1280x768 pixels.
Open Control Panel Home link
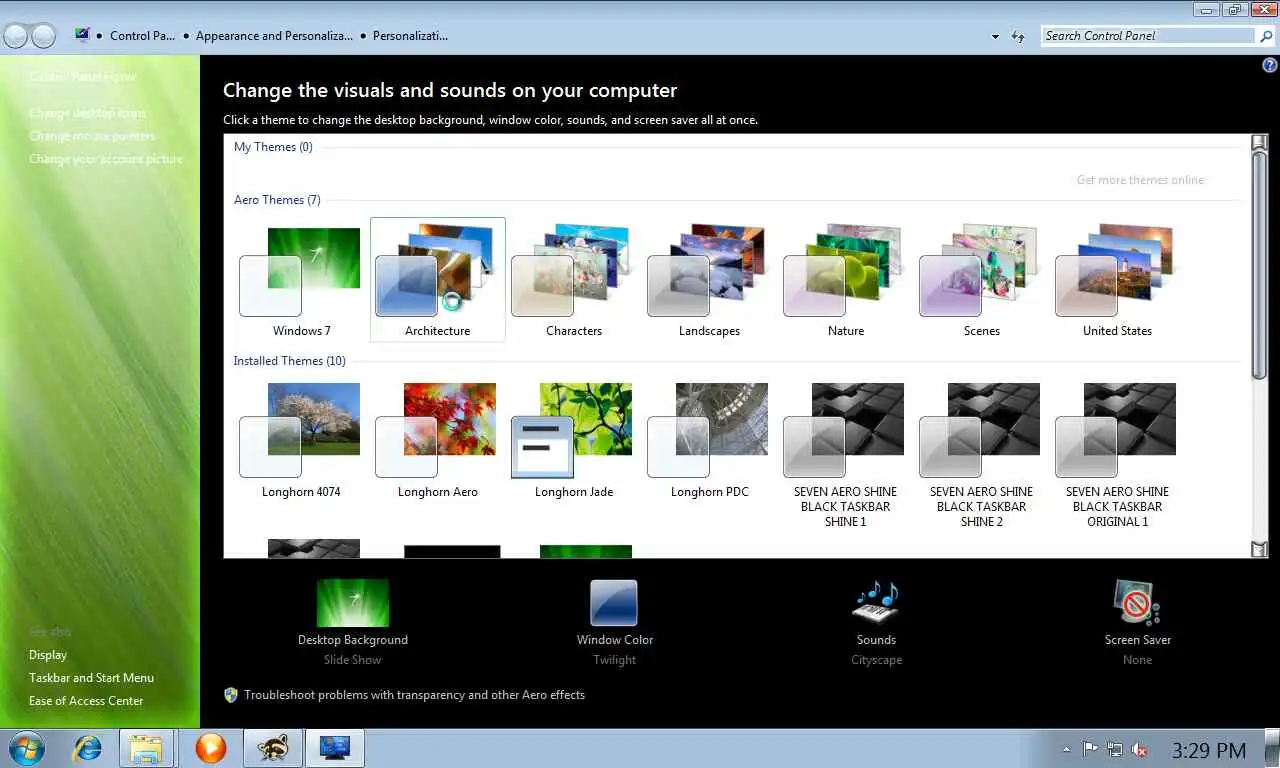[82, 77]
